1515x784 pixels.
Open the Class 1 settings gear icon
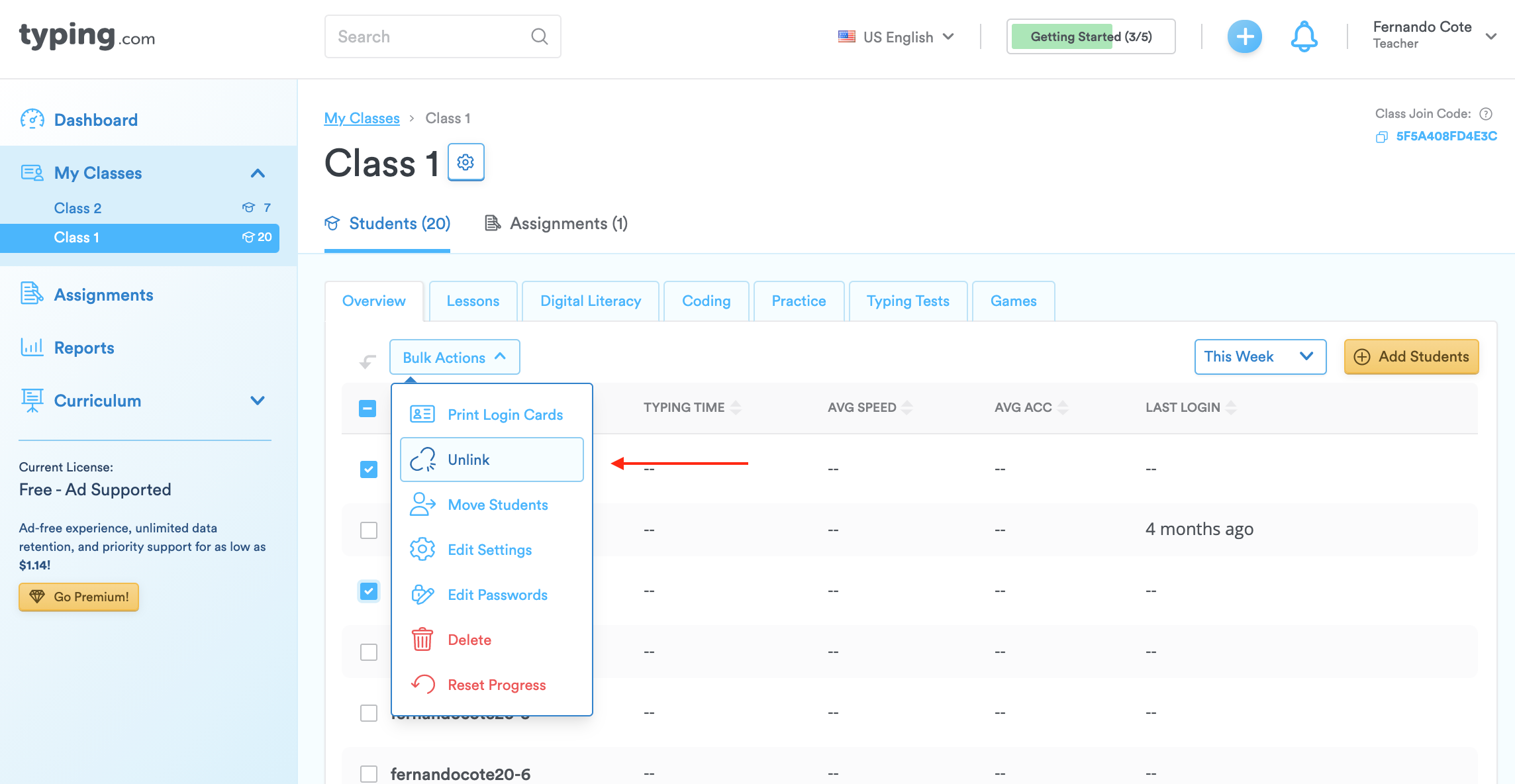pyautogui.click(x=465, y=162)
